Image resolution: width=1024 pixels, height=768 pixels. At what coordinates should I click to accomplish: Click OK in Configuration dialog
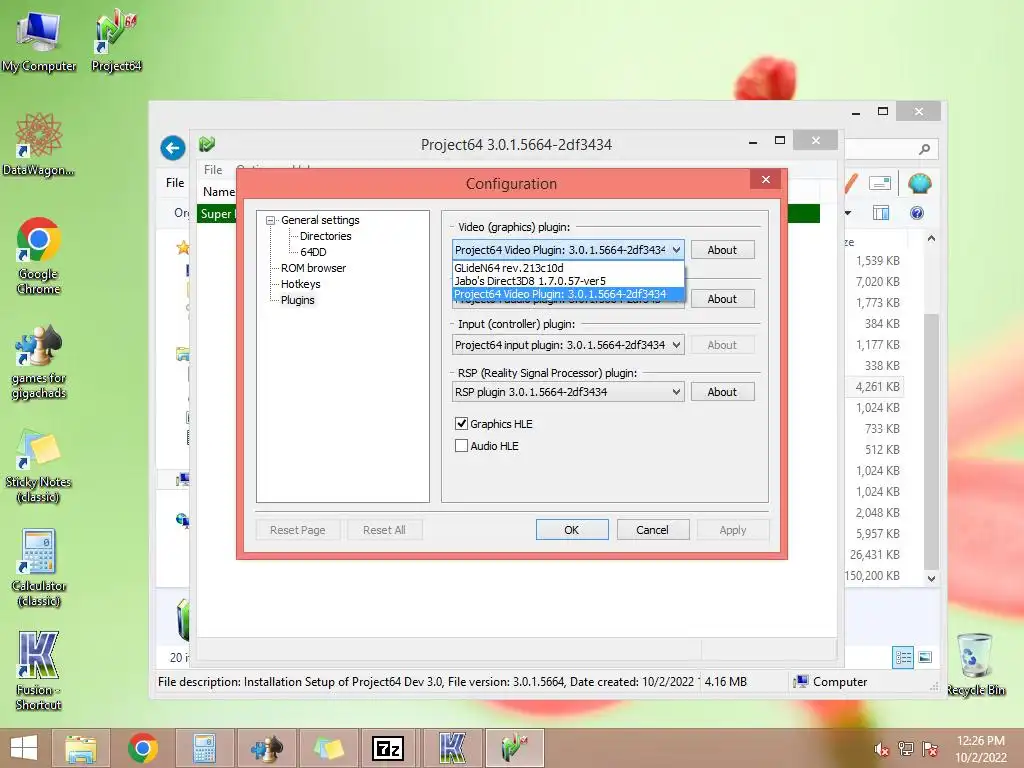coord(572,530)
